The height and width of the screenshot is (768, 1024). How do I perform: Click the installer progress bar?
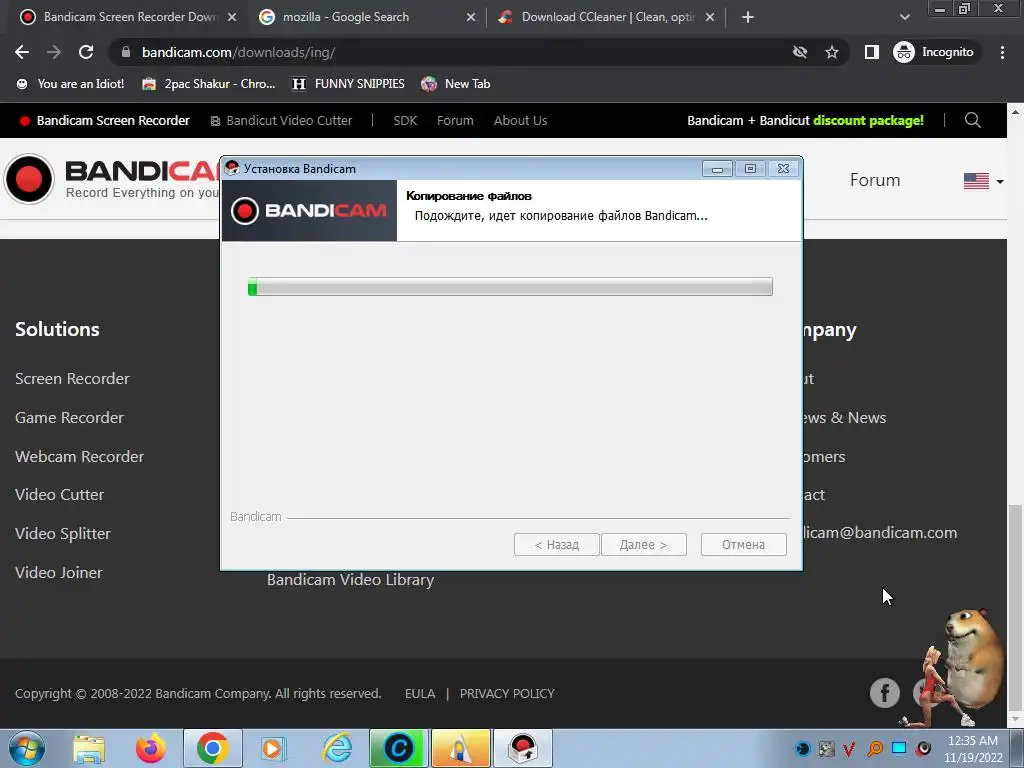click(510, 287)
